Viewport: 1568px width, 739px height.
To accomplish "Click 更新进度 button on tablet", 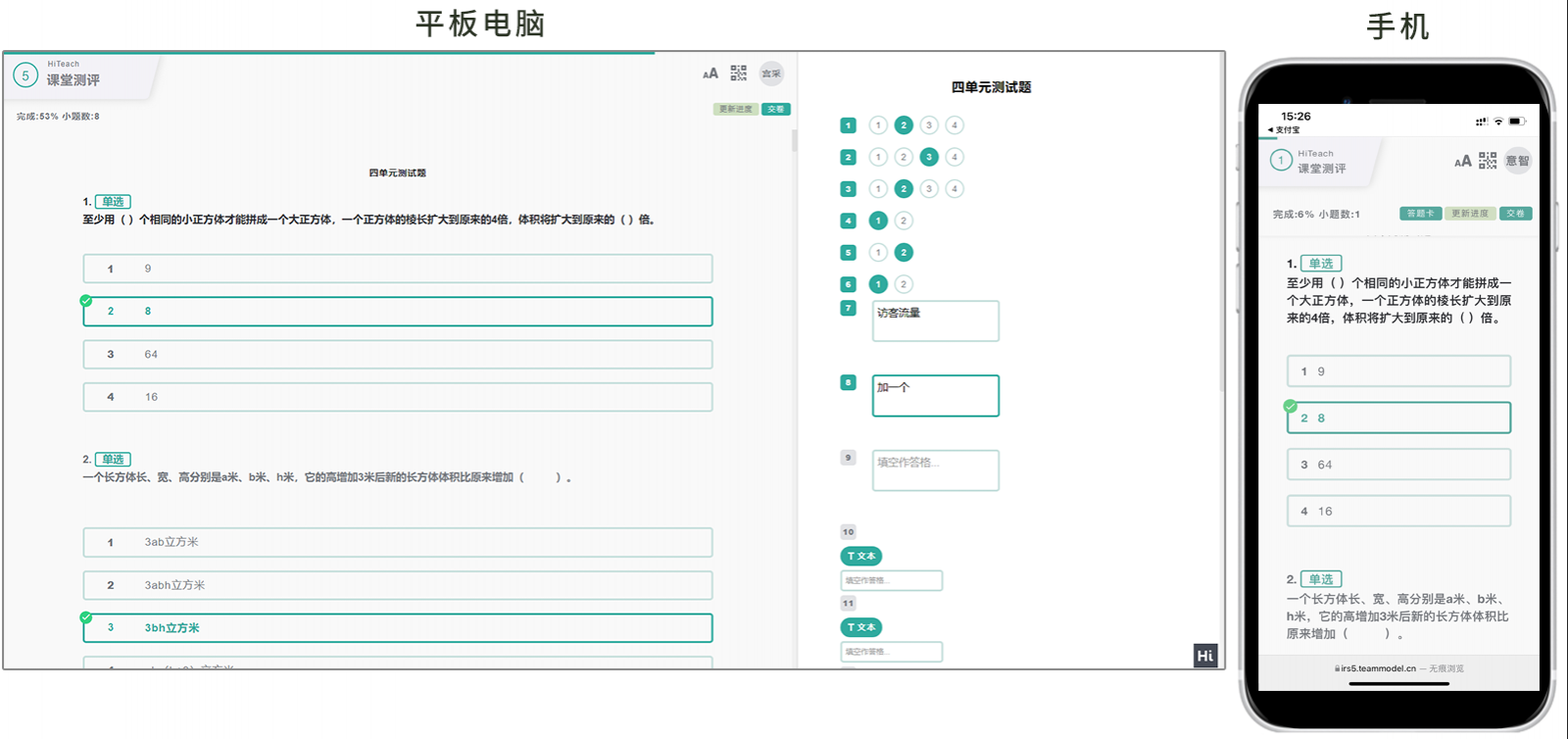I will tap(735, 109).
